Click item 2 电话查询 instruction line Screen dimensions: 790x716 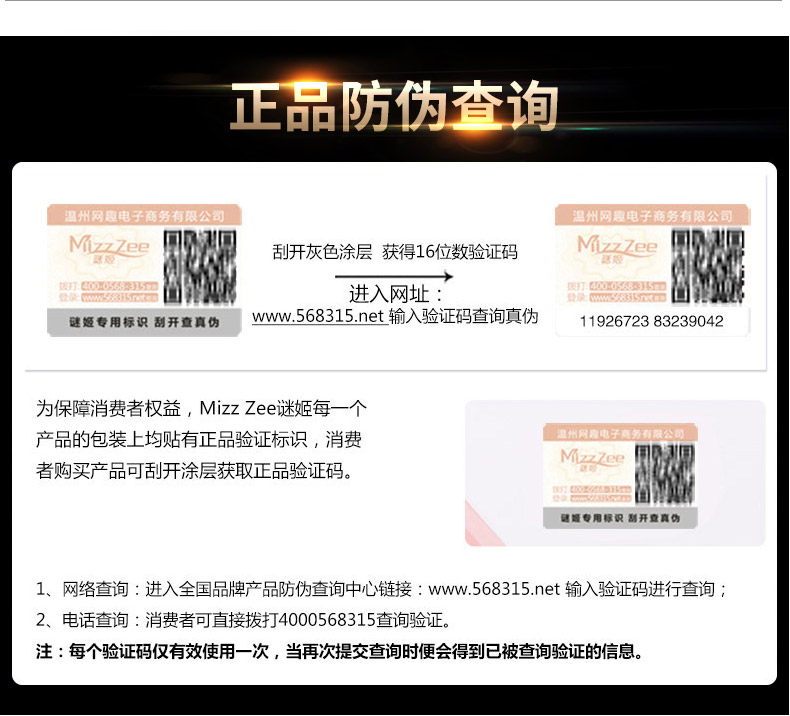[x=243, y=620]
